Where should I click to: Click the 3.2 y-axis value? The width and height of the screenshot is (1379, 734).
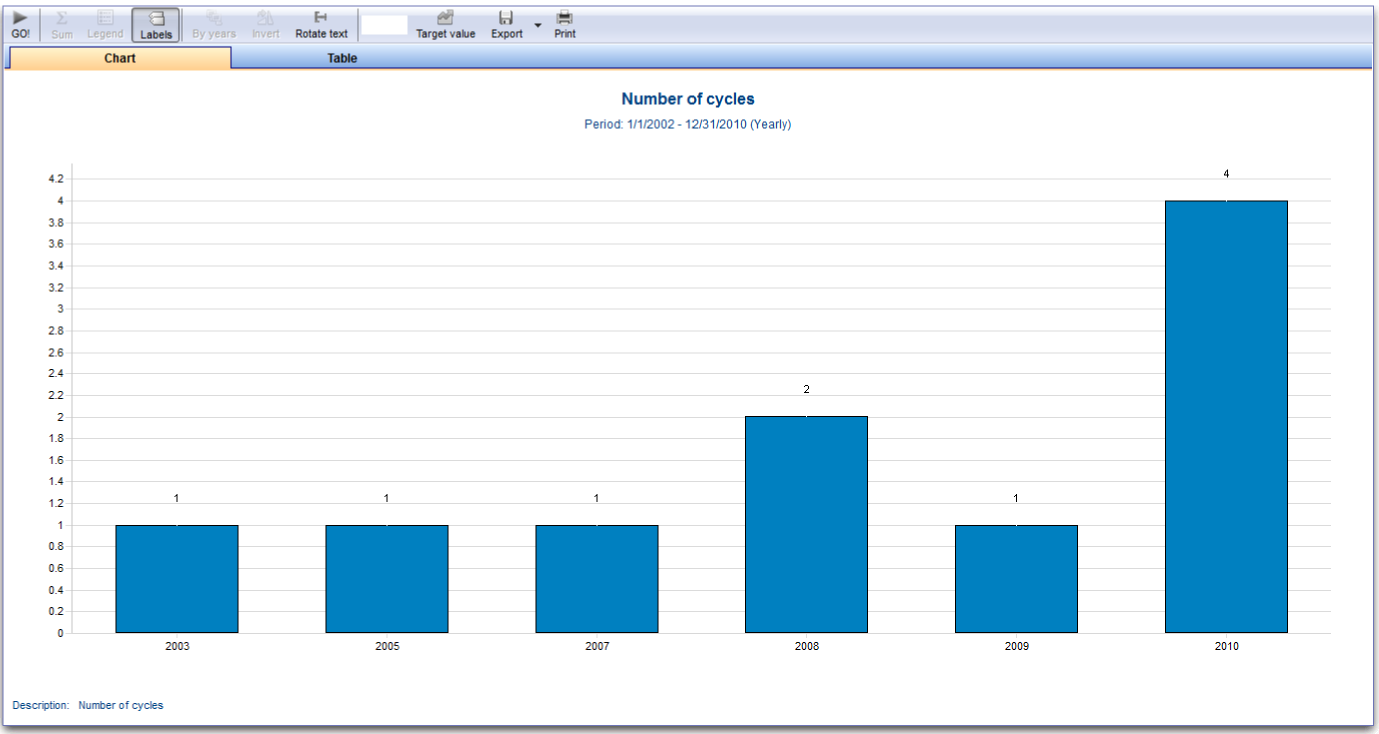pyautogui.click(x=55, y=287)
